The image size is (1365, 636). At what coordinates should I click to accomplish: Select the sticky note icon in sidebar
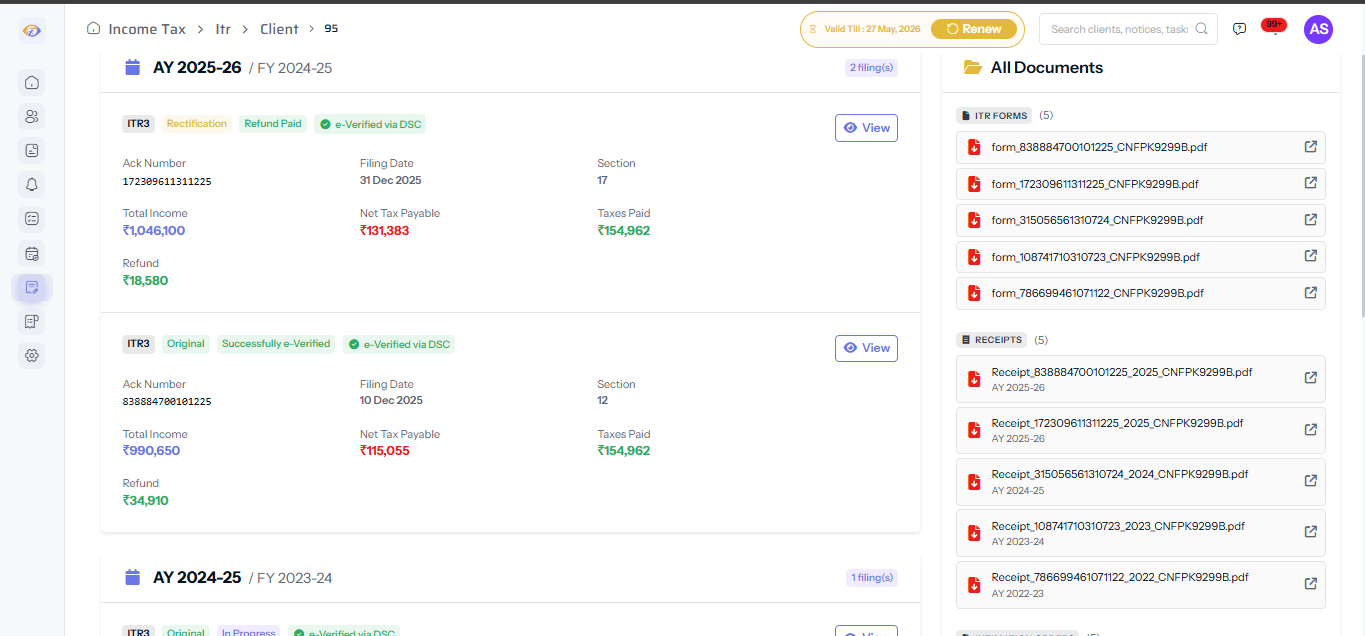coord(32,150)
